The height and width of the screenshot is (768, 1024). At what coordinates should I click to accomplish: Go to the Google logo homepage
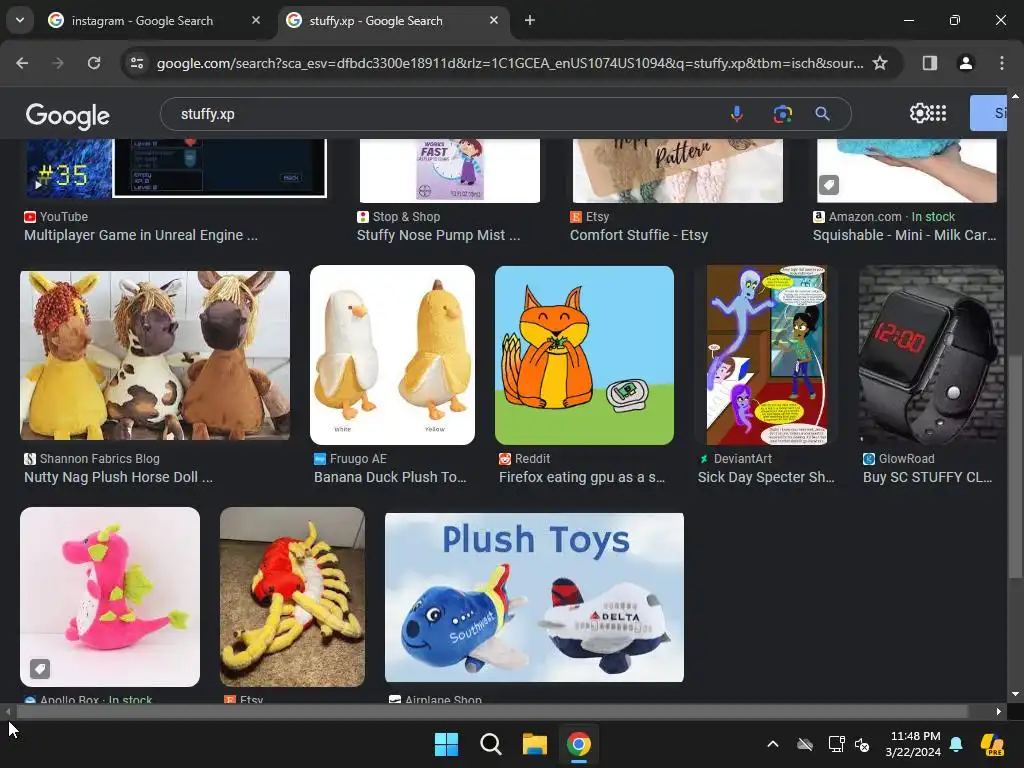(x=67, y=115)
